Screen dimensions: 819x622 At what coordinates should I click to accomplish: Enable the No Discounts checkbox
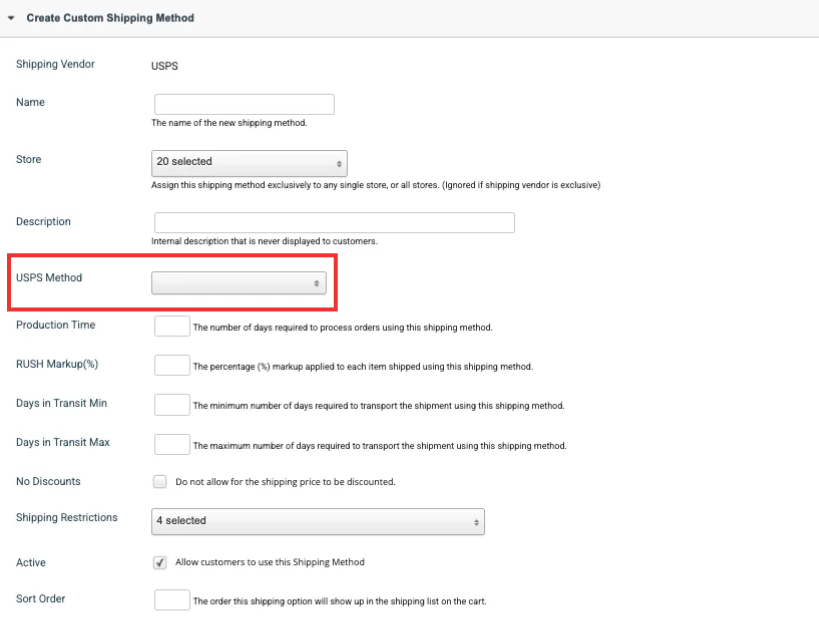tap(160, 482)
